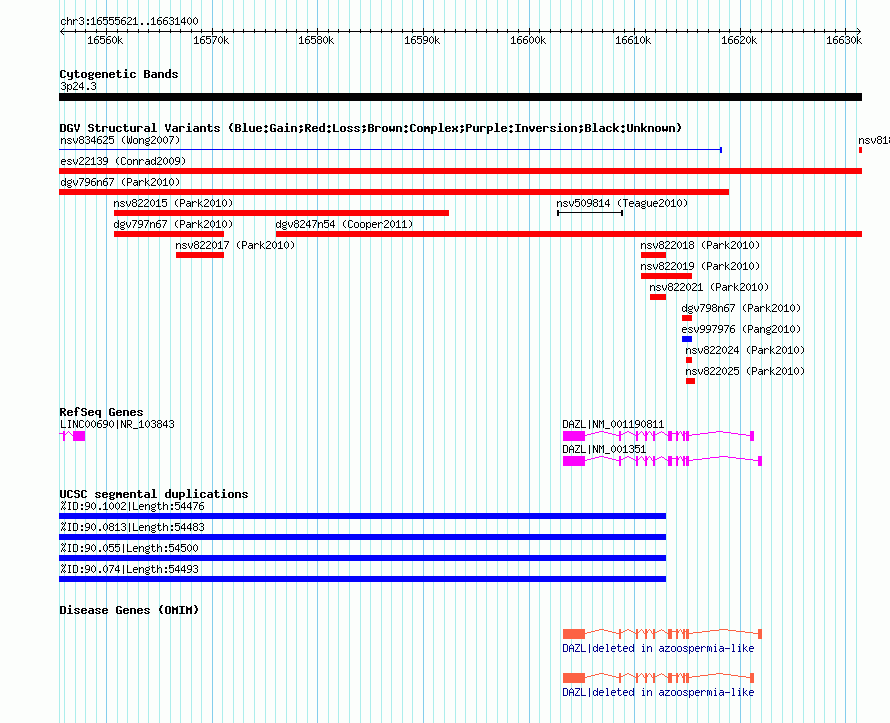Click the 16630k ruler tick label
Viewport: 890px width, 723px height.
tap(844, 40)
